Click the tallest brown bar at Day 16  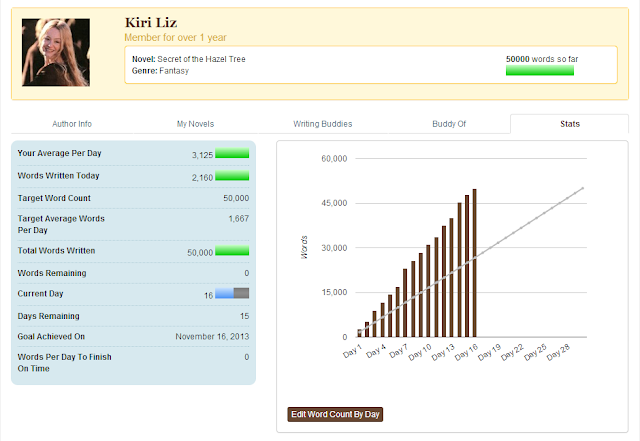pyautogui.click(x=474, y=263)
